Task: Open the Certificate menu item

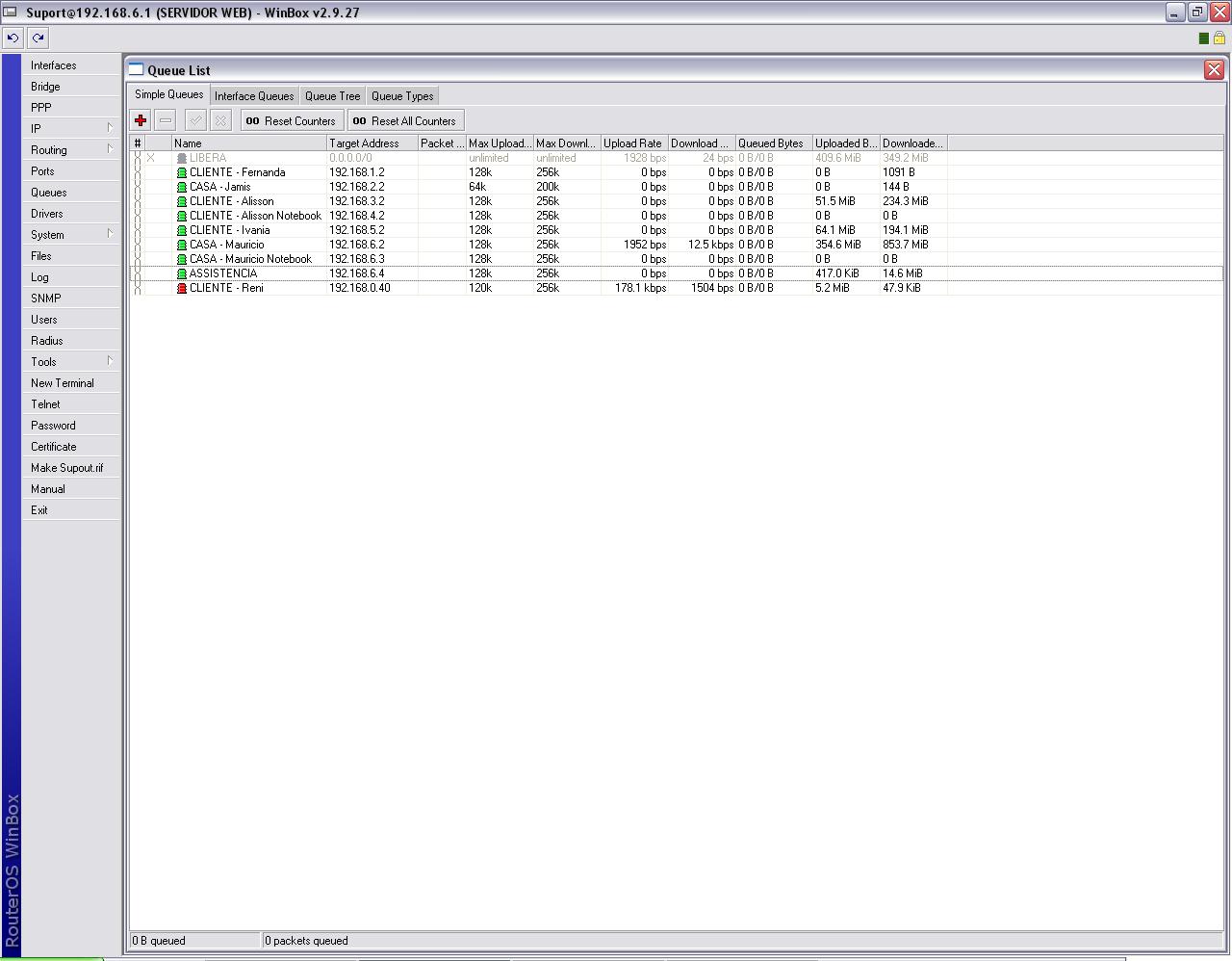Action: [x=72, y=447]
